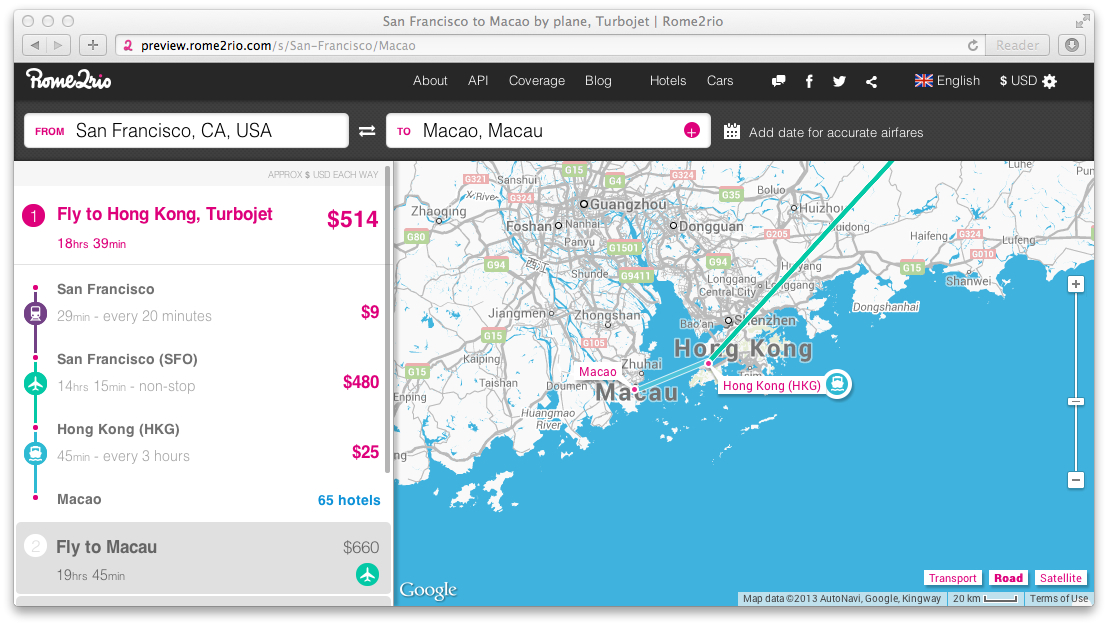Image resolution: width=1108 pixels, height=626 pixels.
Task: Click the Rome2rio logo
Action: pyautogui.click(x=69, y=79)
